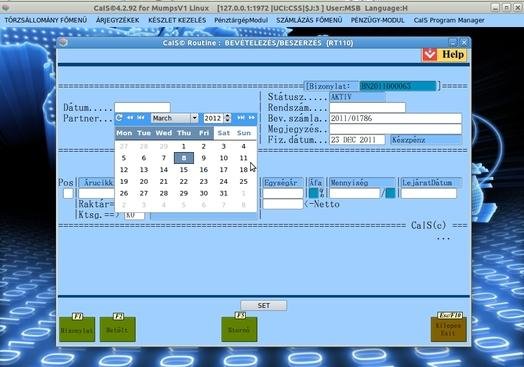This screenshot has height=367, width=524.
Task: Click the Dátum input field
Action: click(x=142, y=107)
